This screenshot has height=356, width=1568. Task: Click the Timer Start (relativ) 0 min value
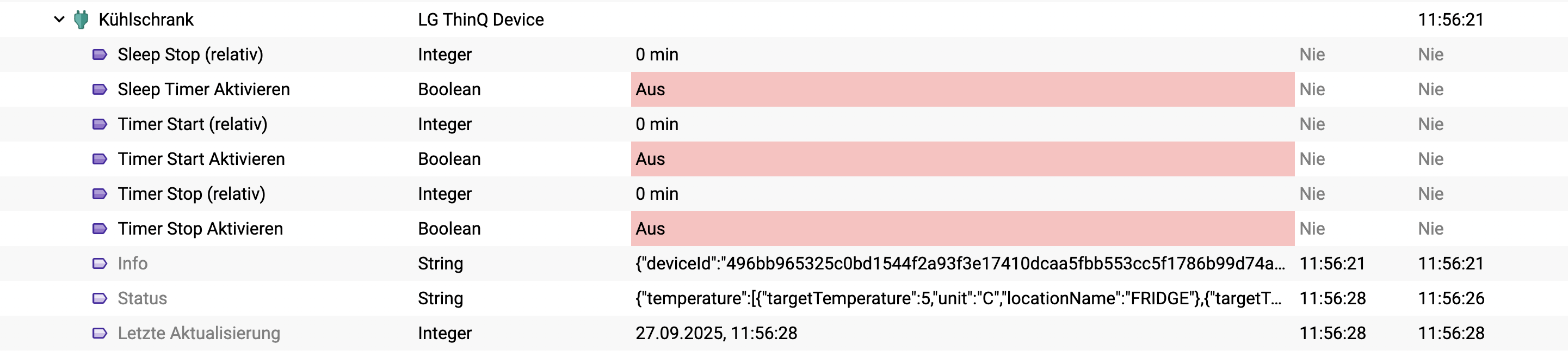(657, 124)
